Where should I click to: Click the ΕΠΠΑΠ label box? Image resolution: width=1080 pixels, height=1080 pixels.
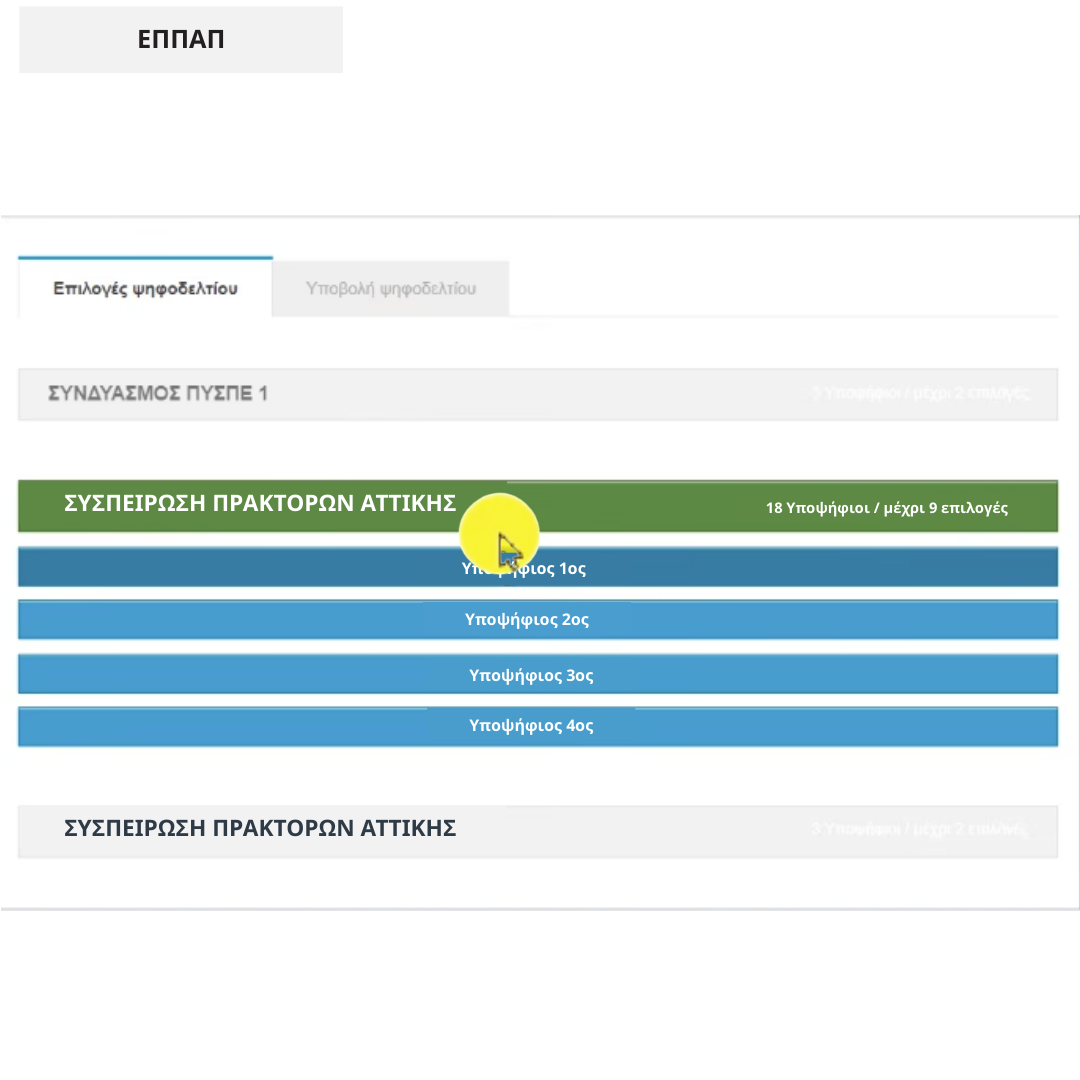[181, 40]
